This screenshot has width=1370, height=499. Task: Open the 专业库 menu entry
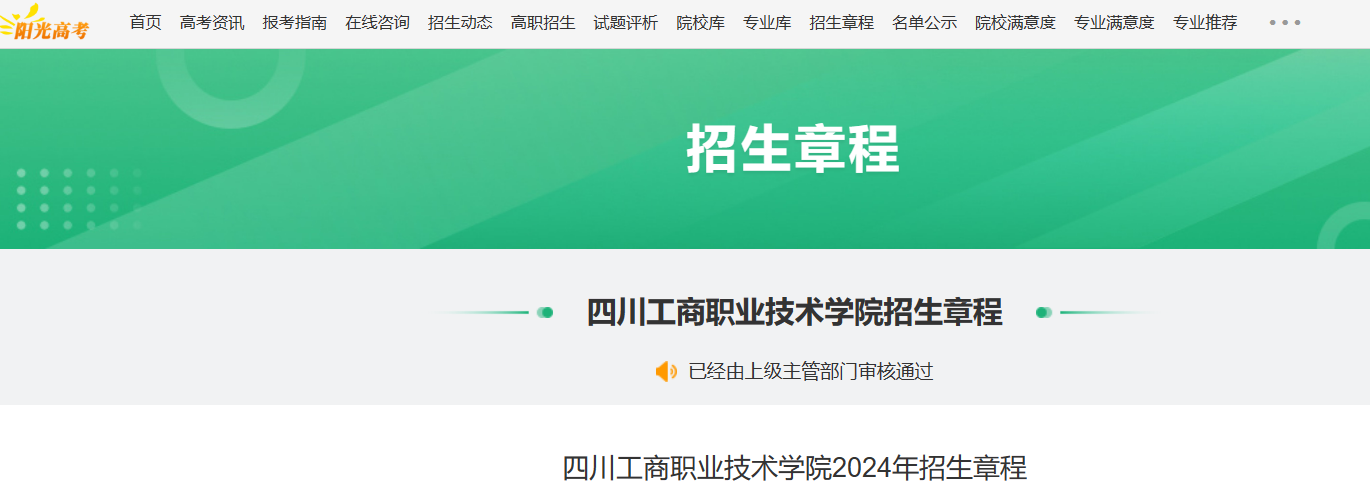767,22
